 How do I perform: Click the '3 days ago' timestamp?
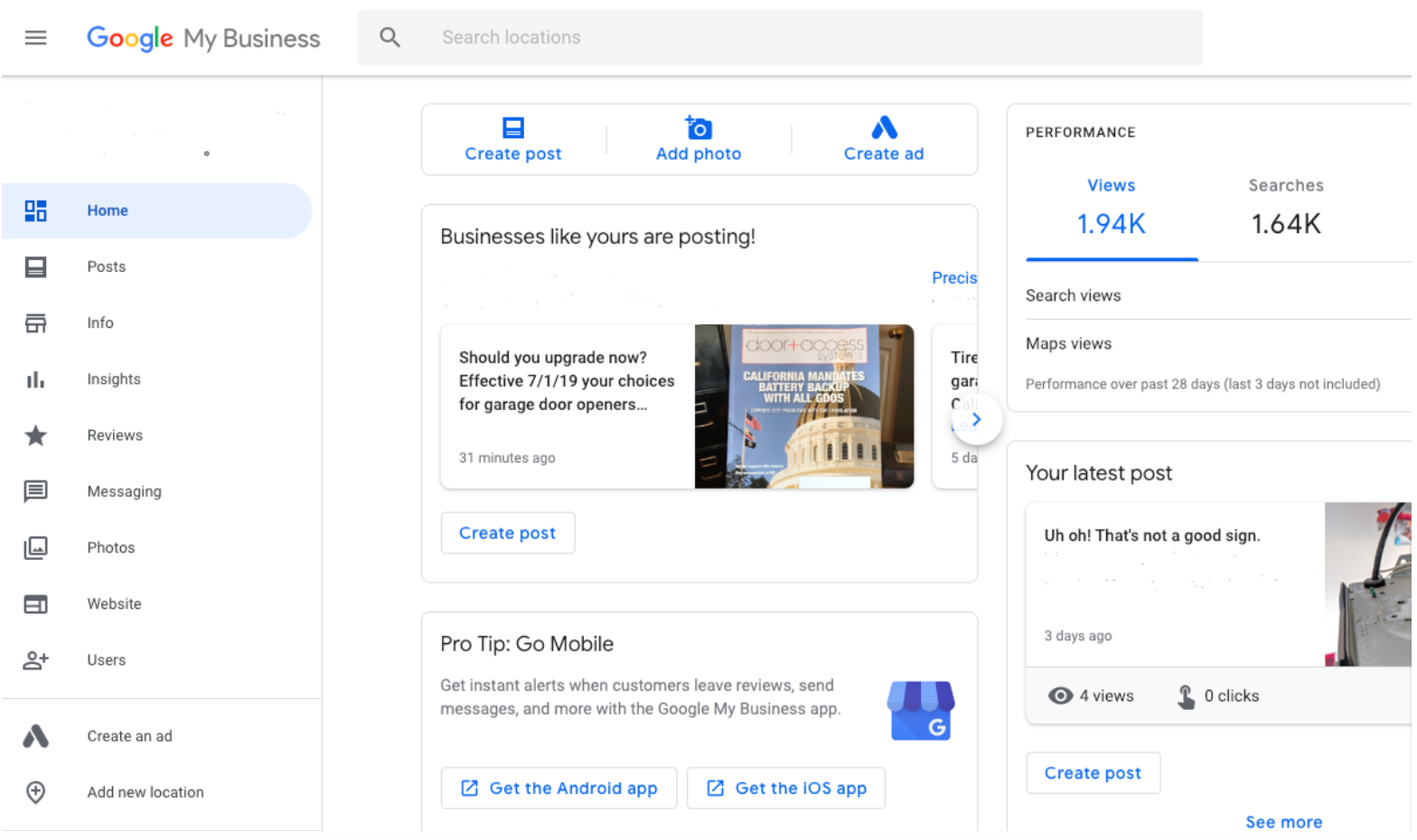(1078, 636)
